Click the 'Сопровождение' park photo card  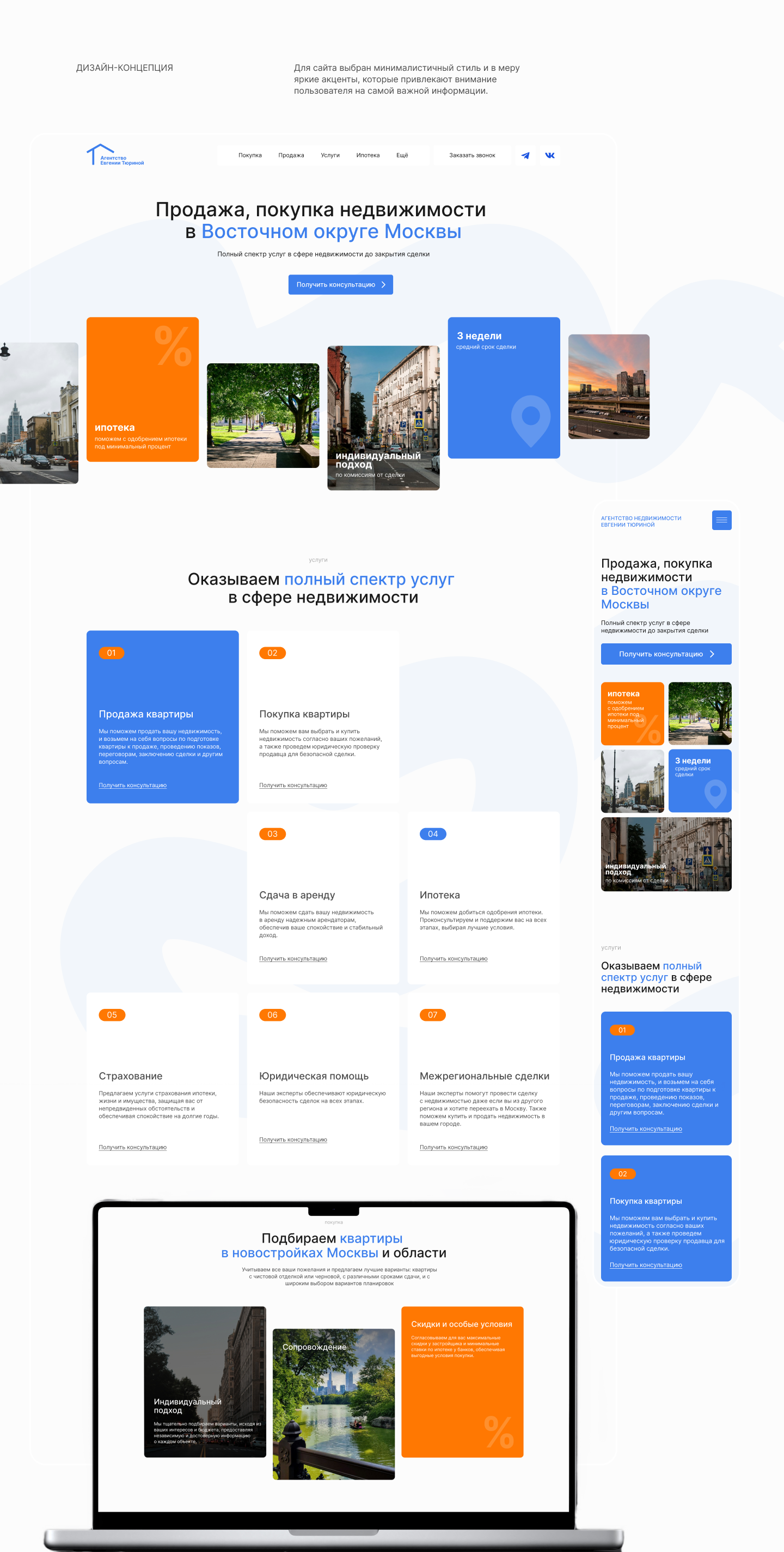334,1403
